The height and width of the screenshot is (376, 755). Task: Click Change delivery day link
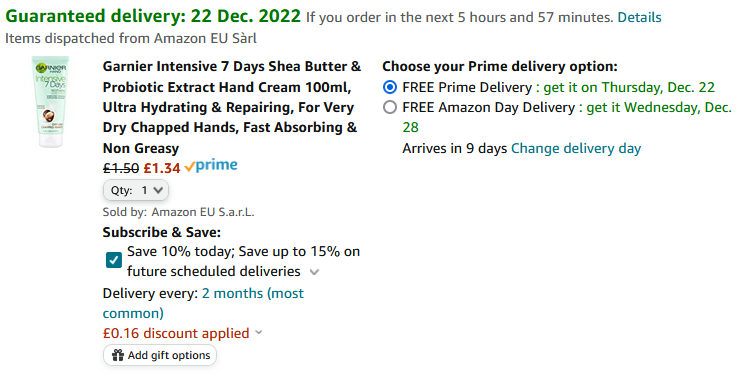(x=576, y=148)
